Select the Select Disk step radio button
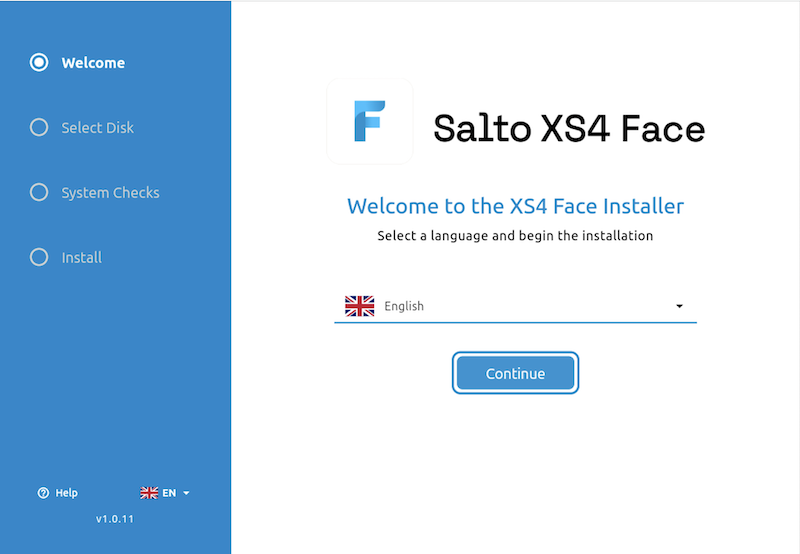The width and height of the screenshot is (800, 554). [x=39, y=127]
